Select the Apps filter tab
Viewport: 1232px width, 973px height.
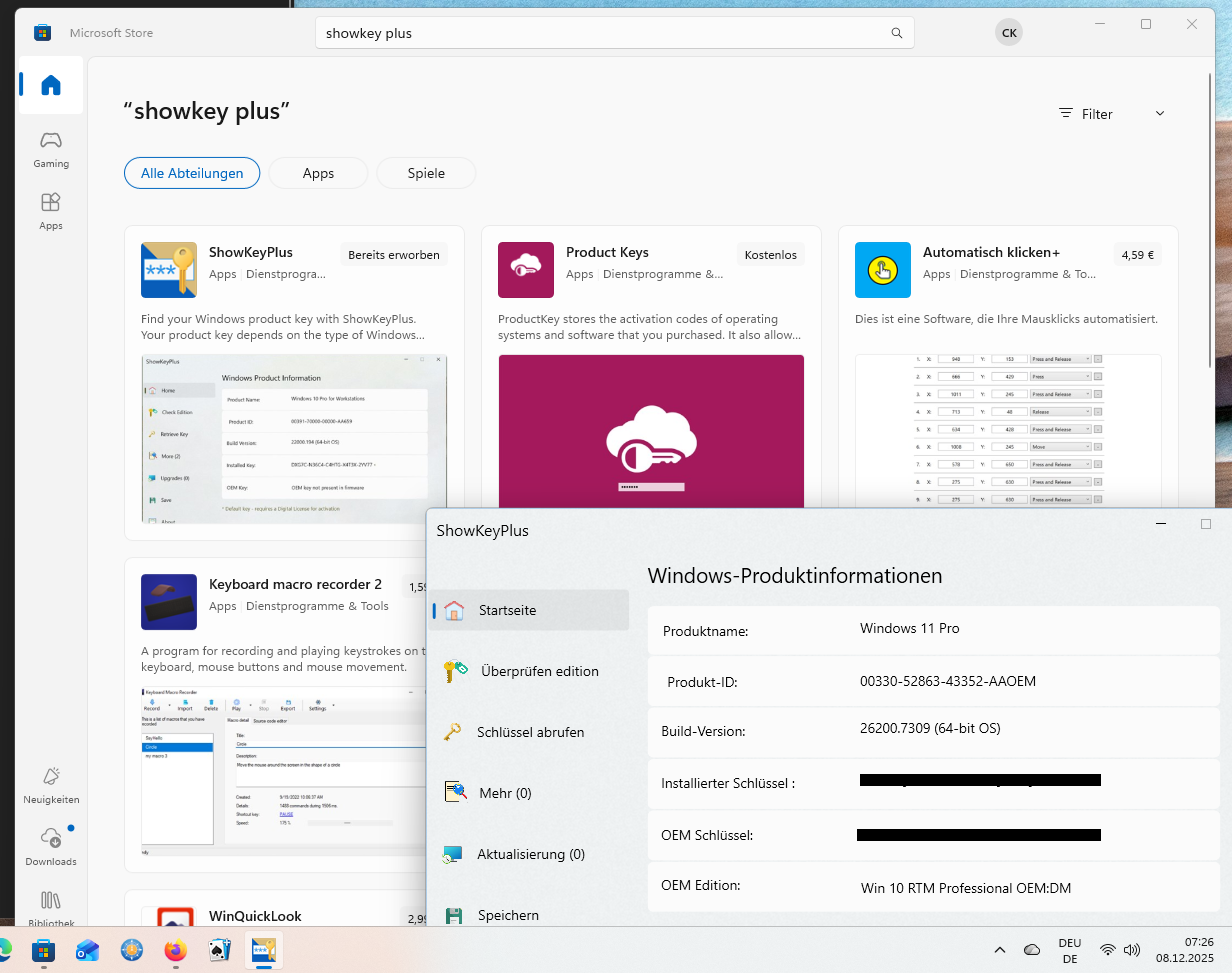(x=318, y=173)
